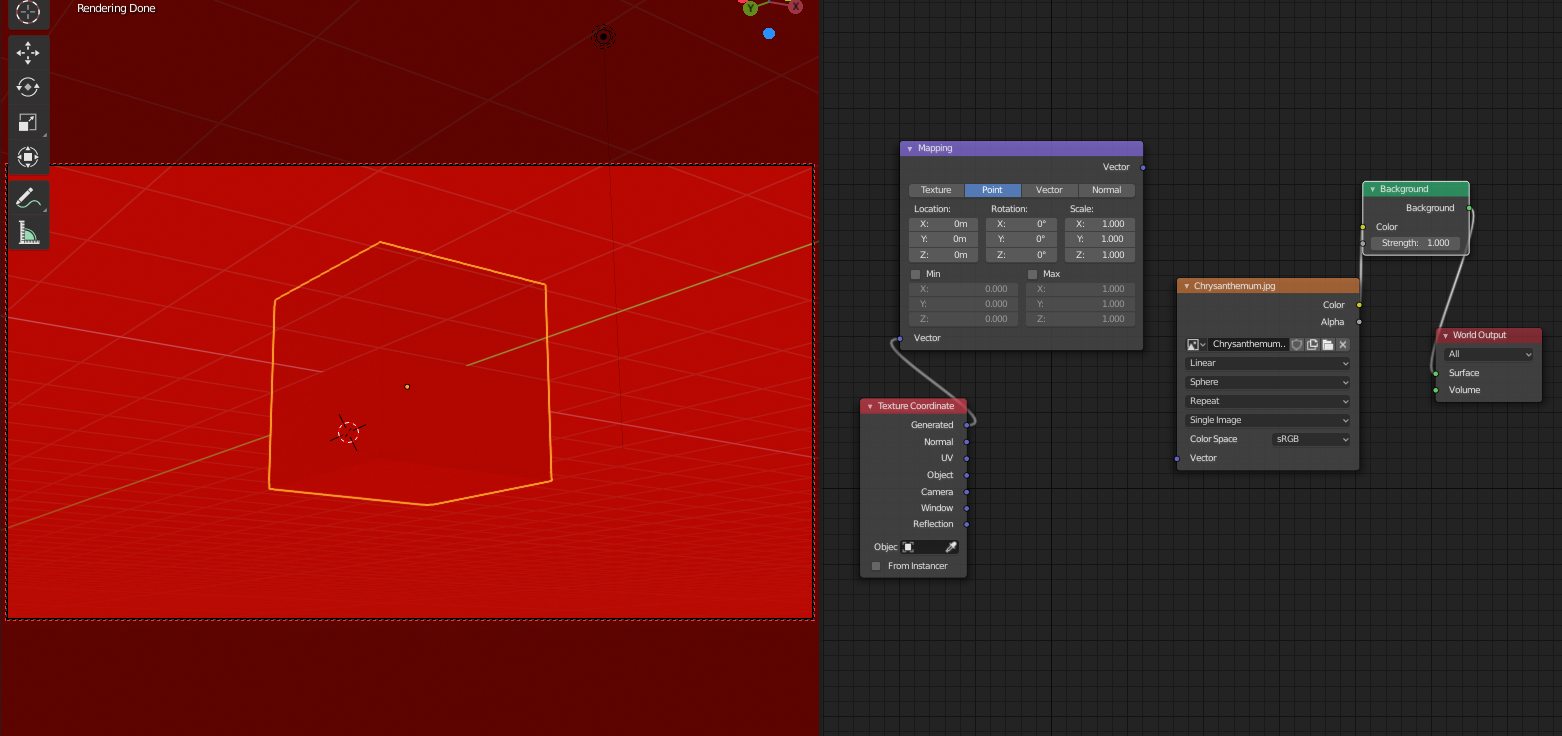Click Chrysanthemum Alpha output socket
This screenshot has width=1562, height=736.
(1359, 322)
